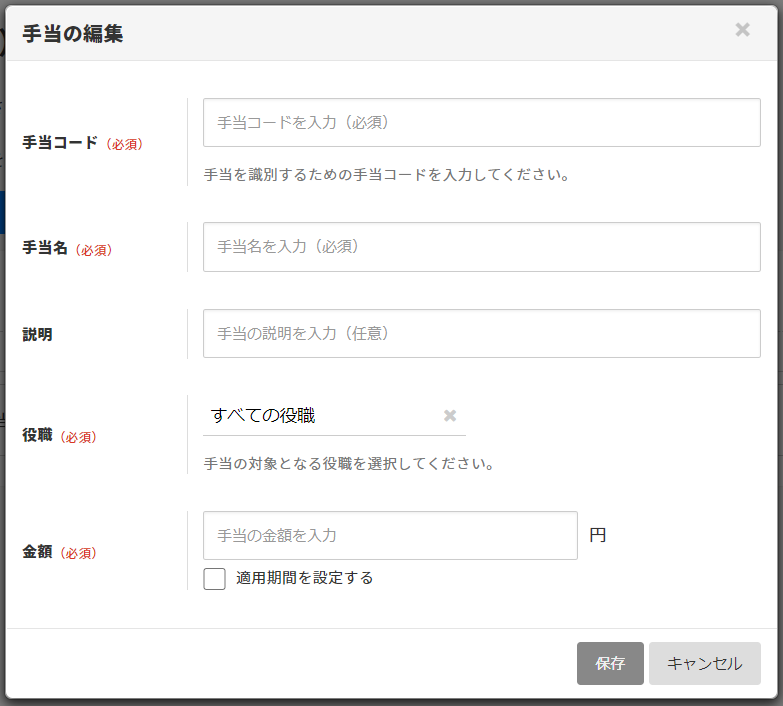
Task: Close the 手当の編集 dialog with the X icon
Action: click(x=742, y=30)
